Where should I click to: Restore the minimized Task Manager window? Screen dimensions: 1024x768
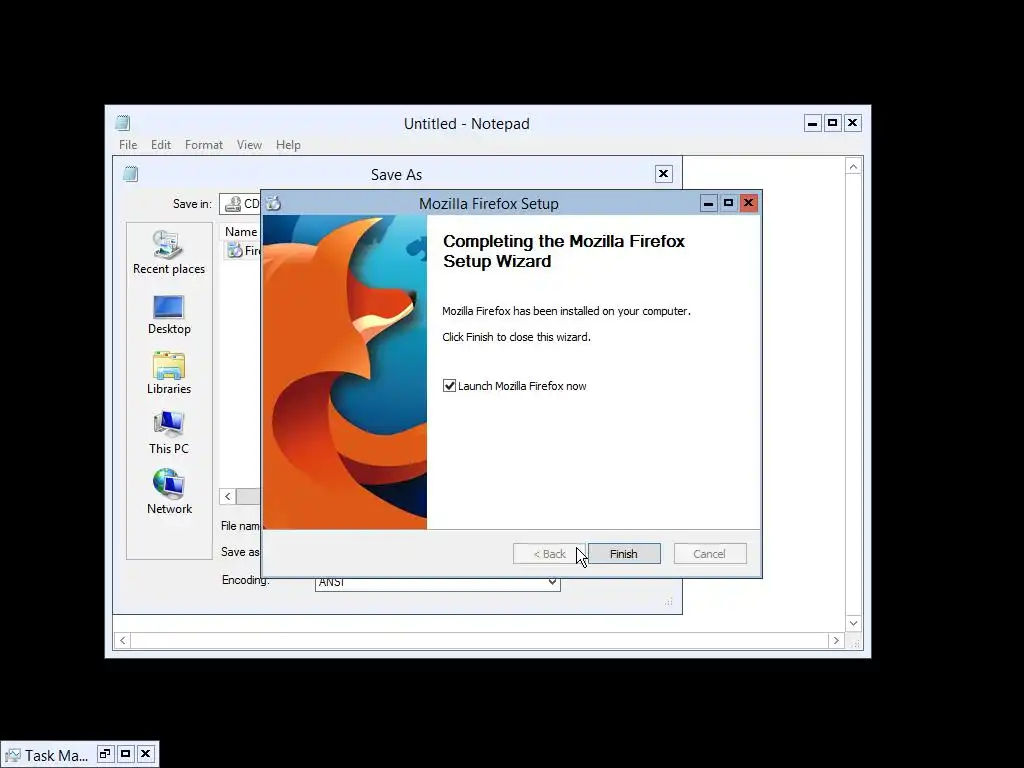tap(104, 754)
